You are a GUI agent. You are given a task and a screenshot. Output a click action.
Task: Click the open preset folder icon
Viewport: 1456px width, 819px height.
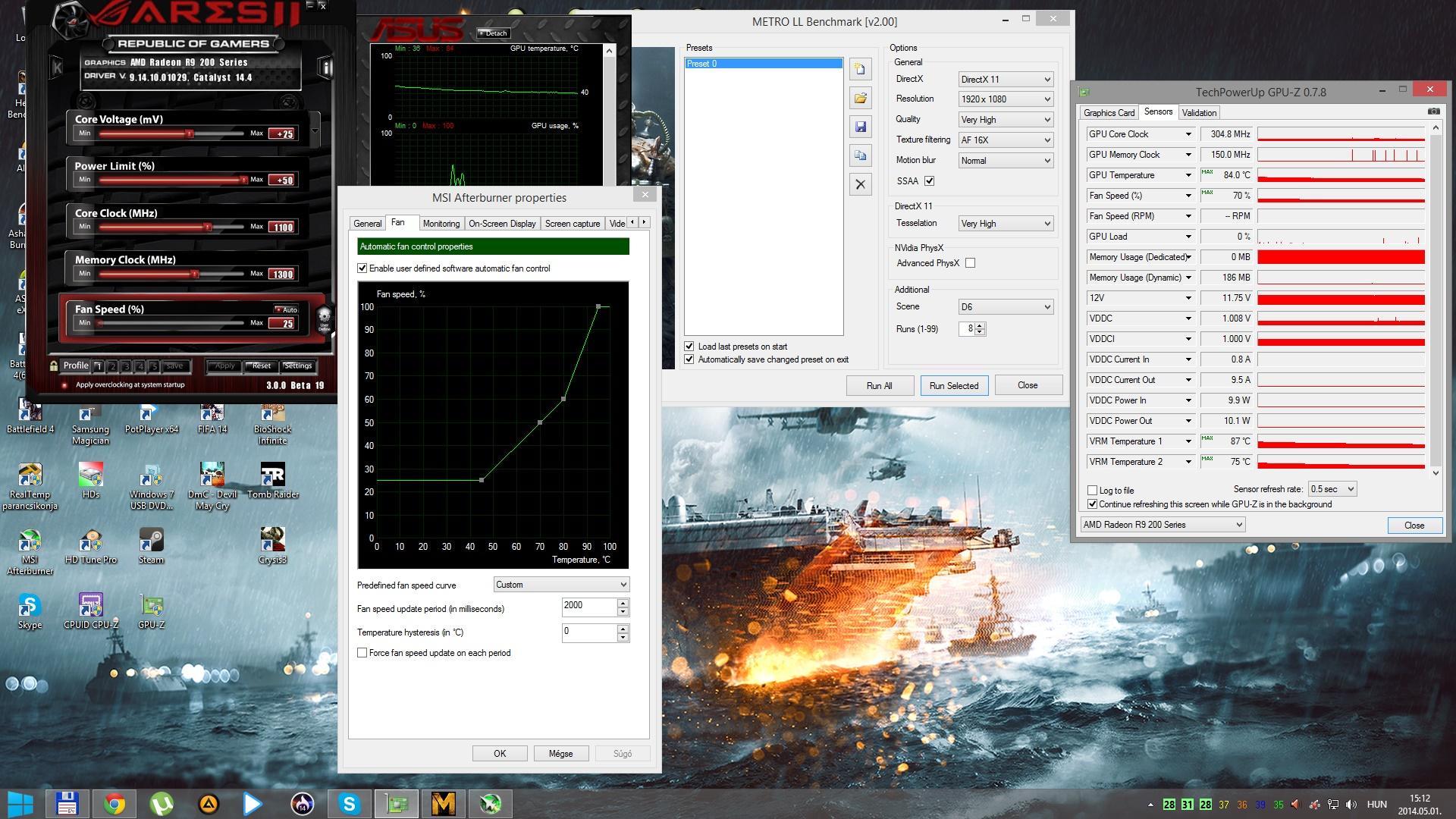pos(860,99)
